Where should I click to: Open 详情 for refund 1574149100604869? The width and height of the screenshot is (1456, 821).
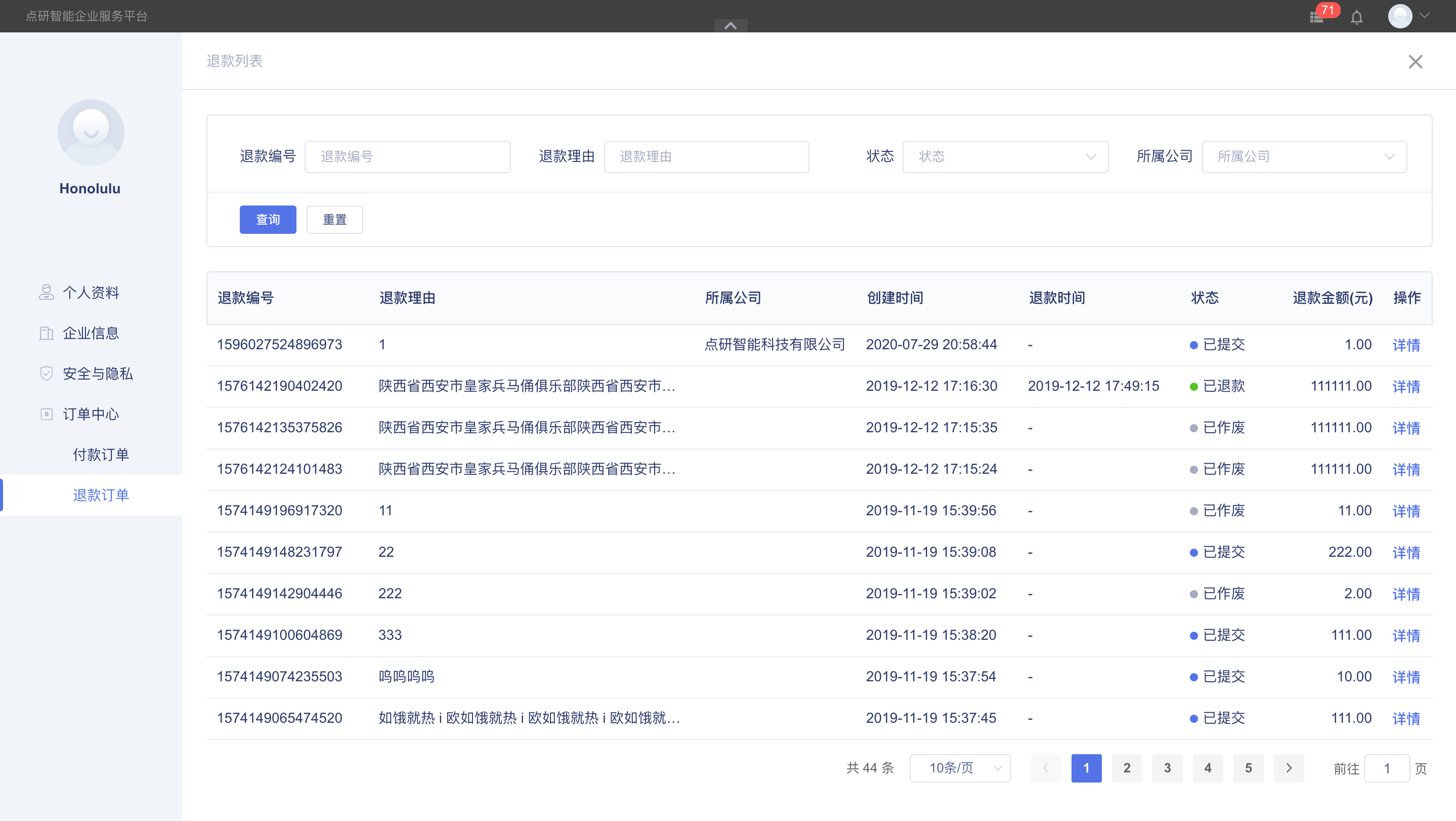(1406, 636)
